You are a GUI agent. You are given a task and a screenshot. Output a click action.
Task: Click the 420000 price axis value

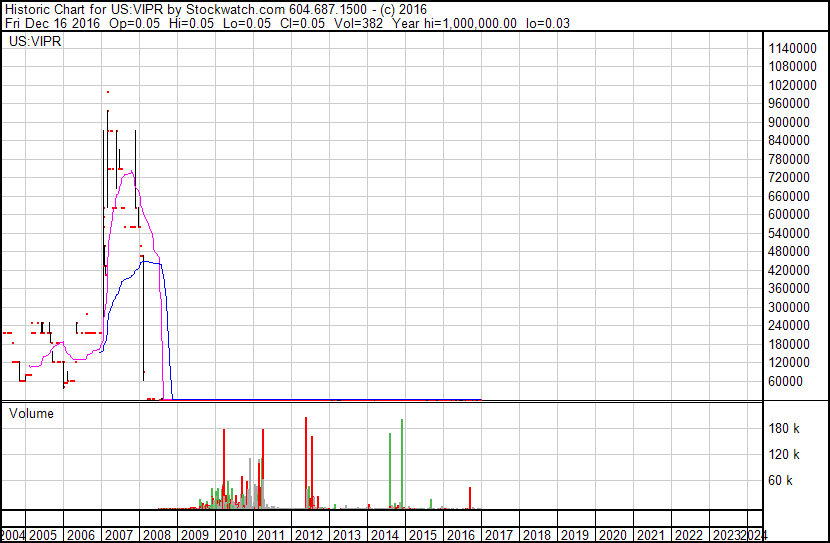789,270
